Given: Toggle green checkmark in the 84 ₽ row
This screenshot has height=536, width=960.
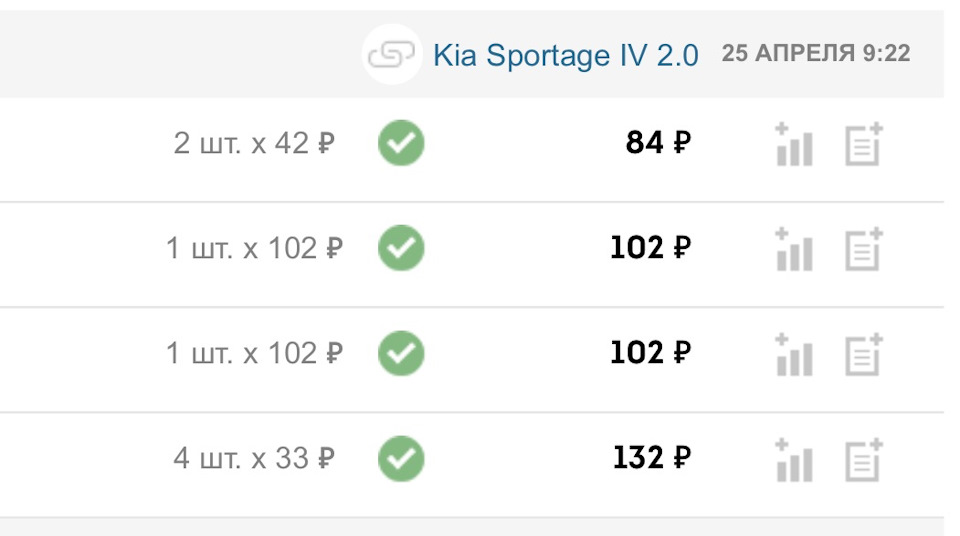Looking at the screenshot, I should point(401,144).
